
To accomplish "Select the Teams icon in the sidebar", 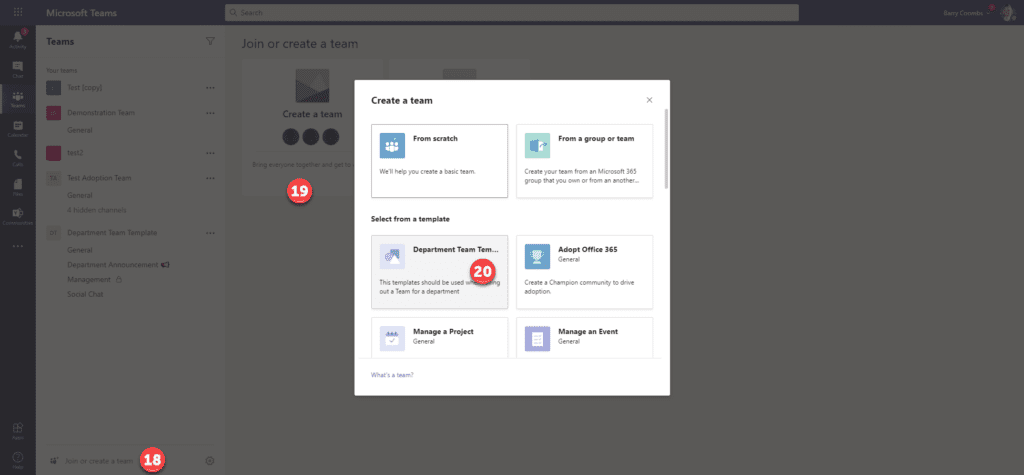I will pyautogui.click(x=18, y=99).
